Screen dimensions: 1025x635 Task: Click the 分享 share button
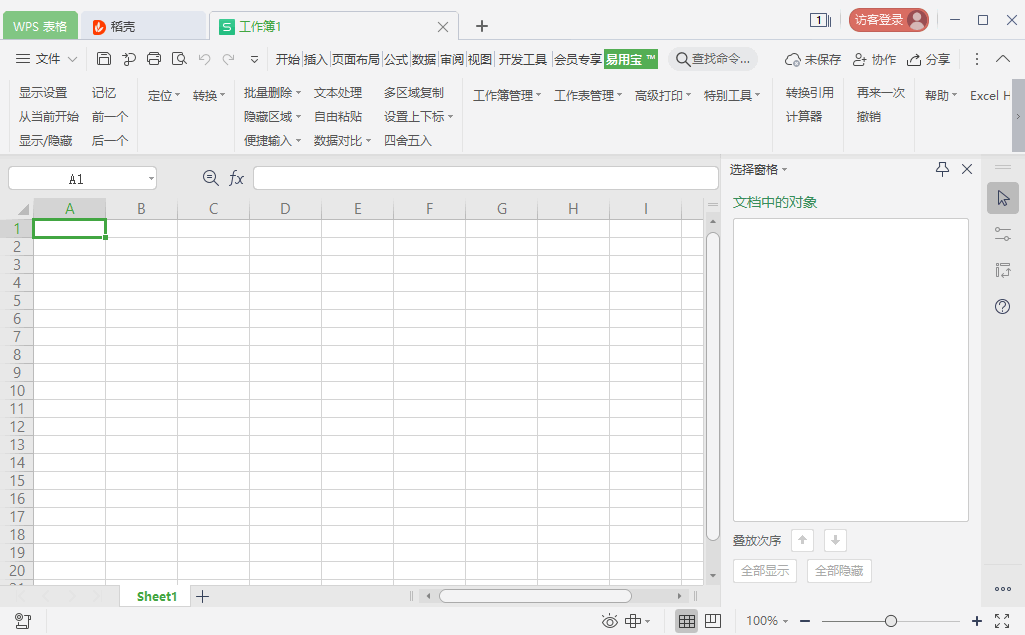pyautogui.click(x=928, y=59)
